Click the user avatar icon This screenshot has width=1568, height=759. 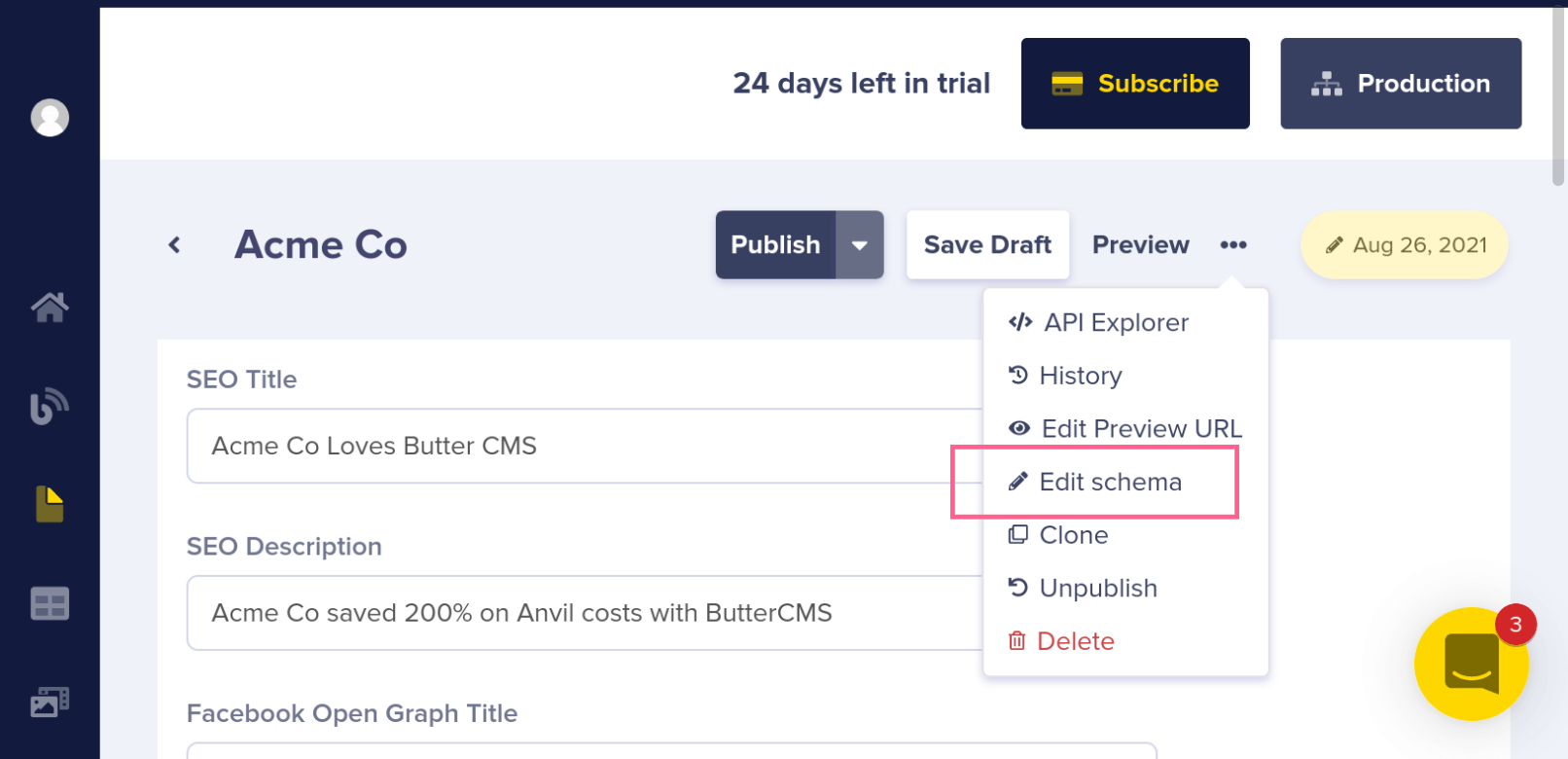click(x=50, y=117)
